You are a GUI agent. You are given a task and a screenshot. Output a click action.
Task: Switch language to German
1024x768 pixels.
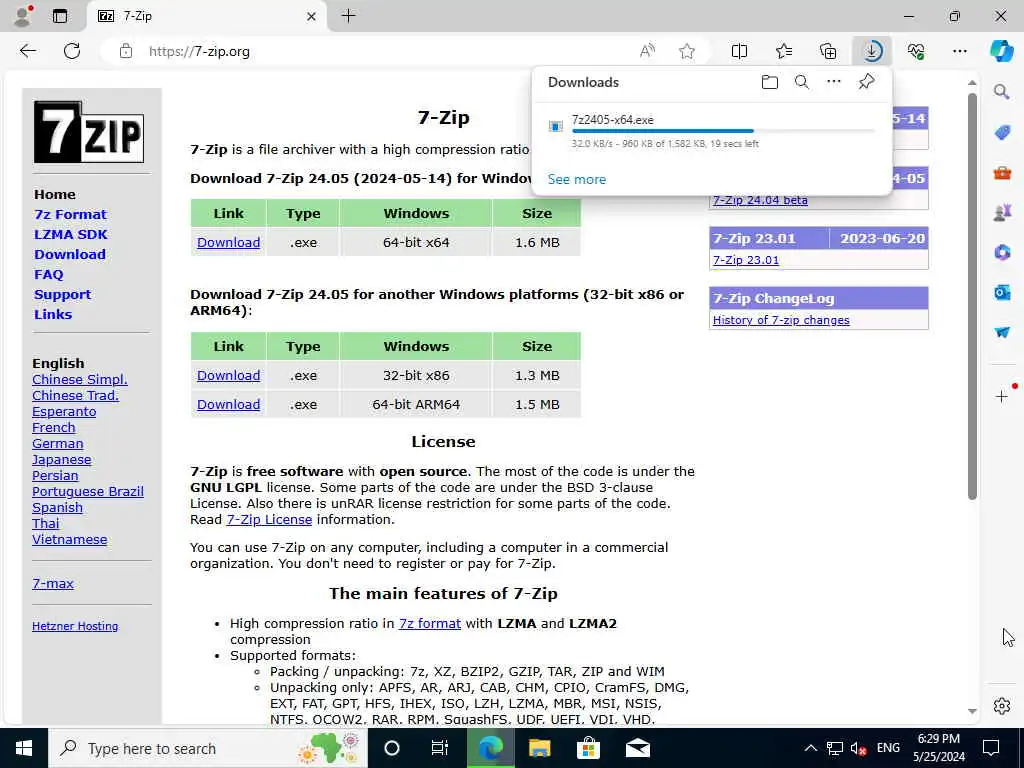tap(57, 443)
